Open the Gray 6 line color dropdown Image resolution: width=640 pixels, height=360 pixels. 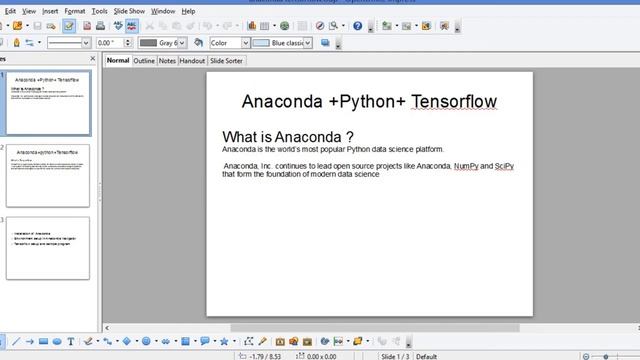182,43
